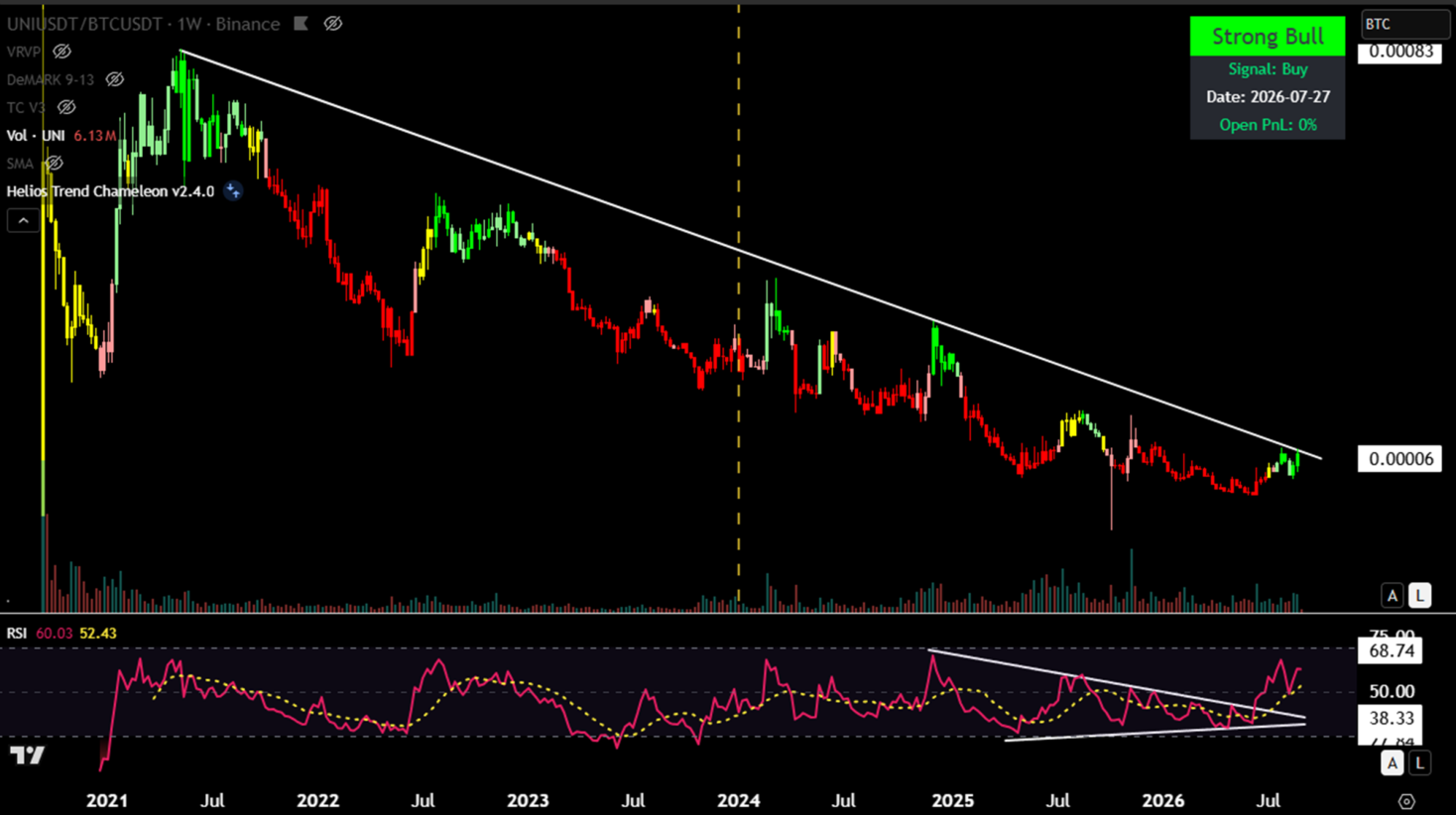
Task: Click the Strong Bull signal header
Action: (1268, 36)
